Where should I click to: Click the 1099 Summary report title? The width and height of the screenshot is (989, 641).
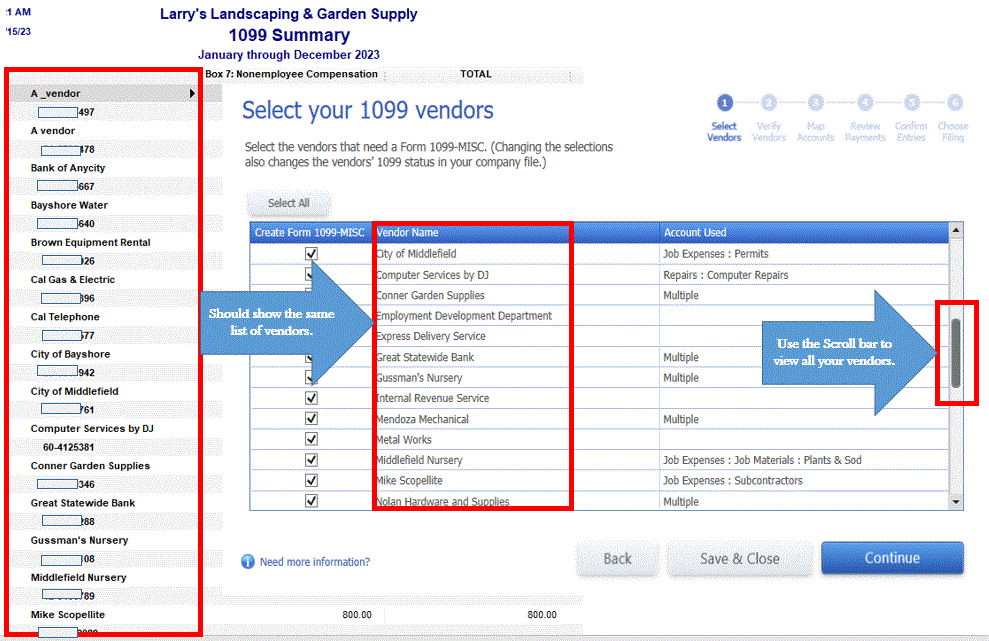tap(289, 35)
